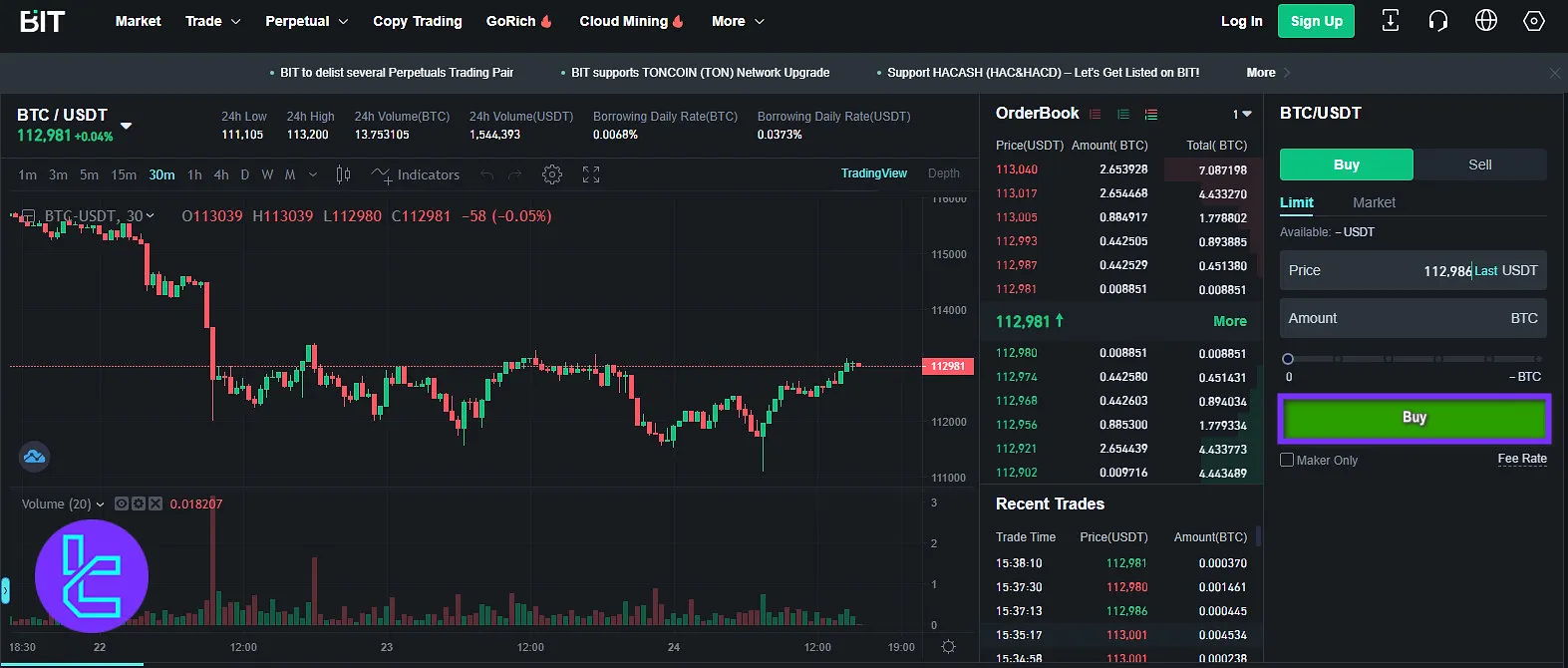
Task: Enter fullscreen chart mode
Action: (x=591, y=174)
